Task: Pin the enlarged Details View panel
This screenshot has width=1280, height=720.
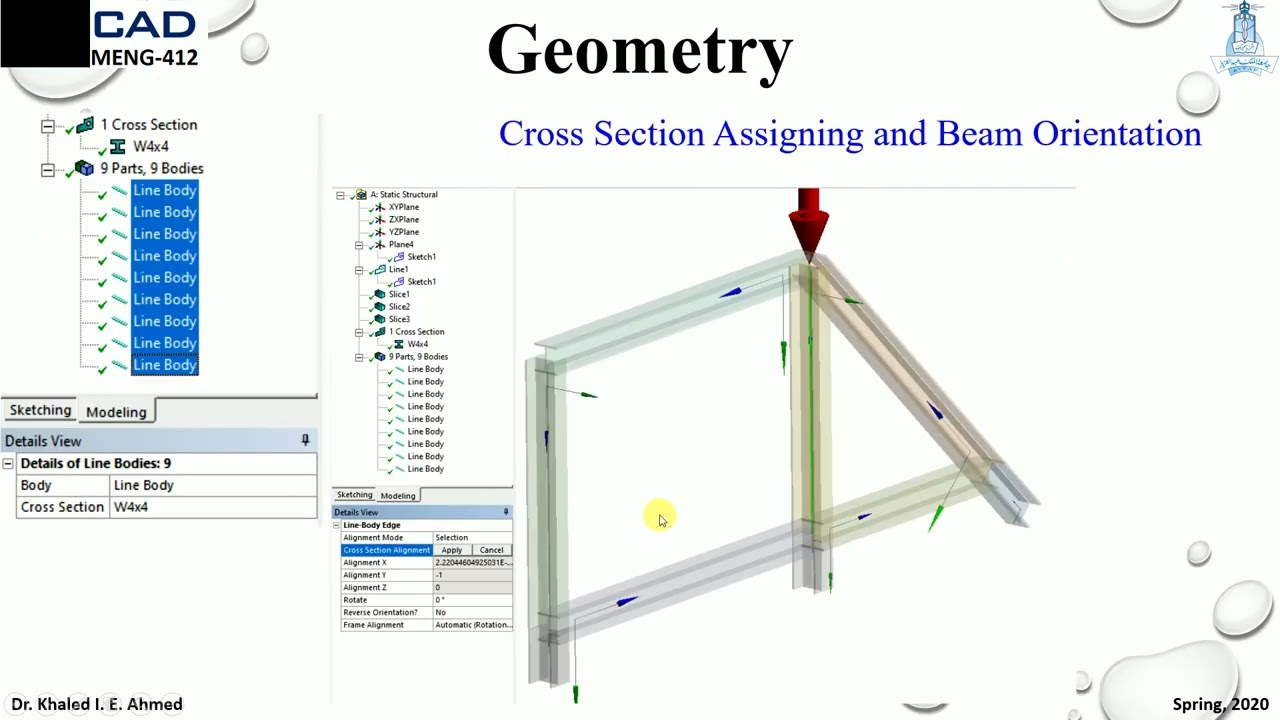Action: pos(305,440)
